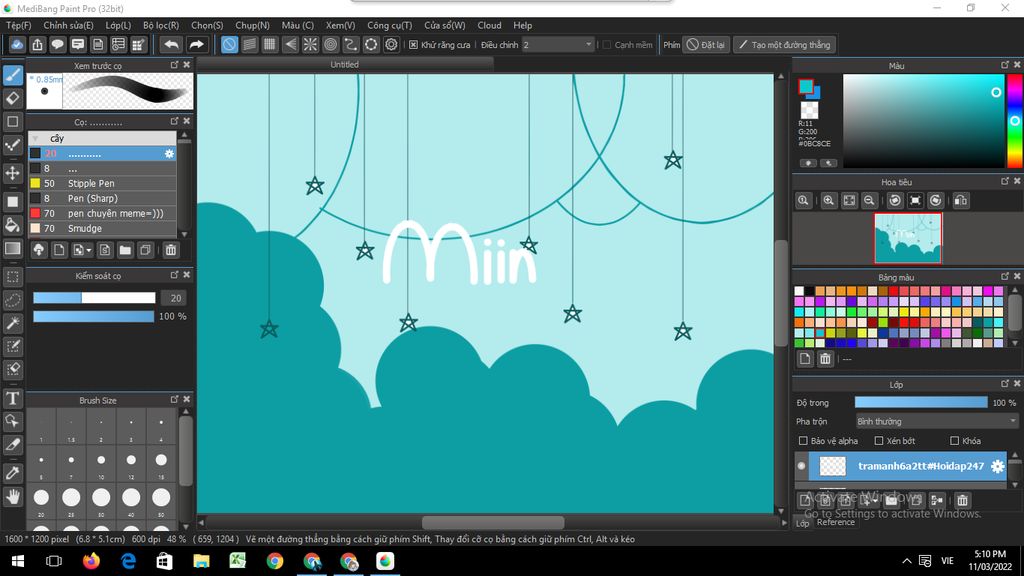Hide the tramanh6a2tt#Hoidap247 layer visibility
1024x576 pixels.
click(801, 466)
